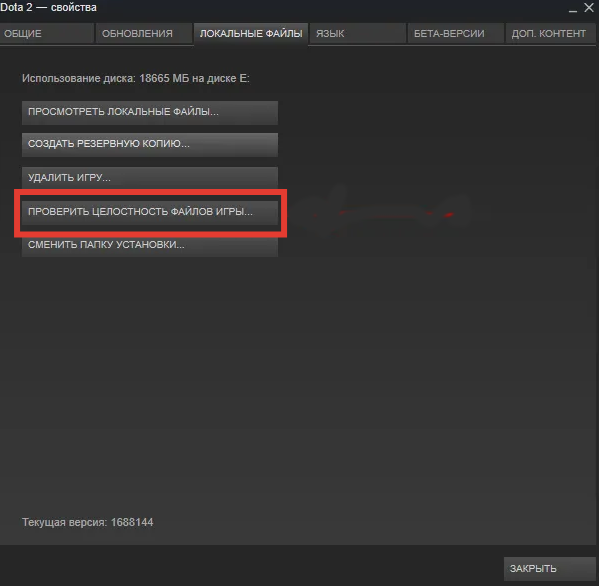Open the ОБНОВЛЕНИЯ tab

144,34
